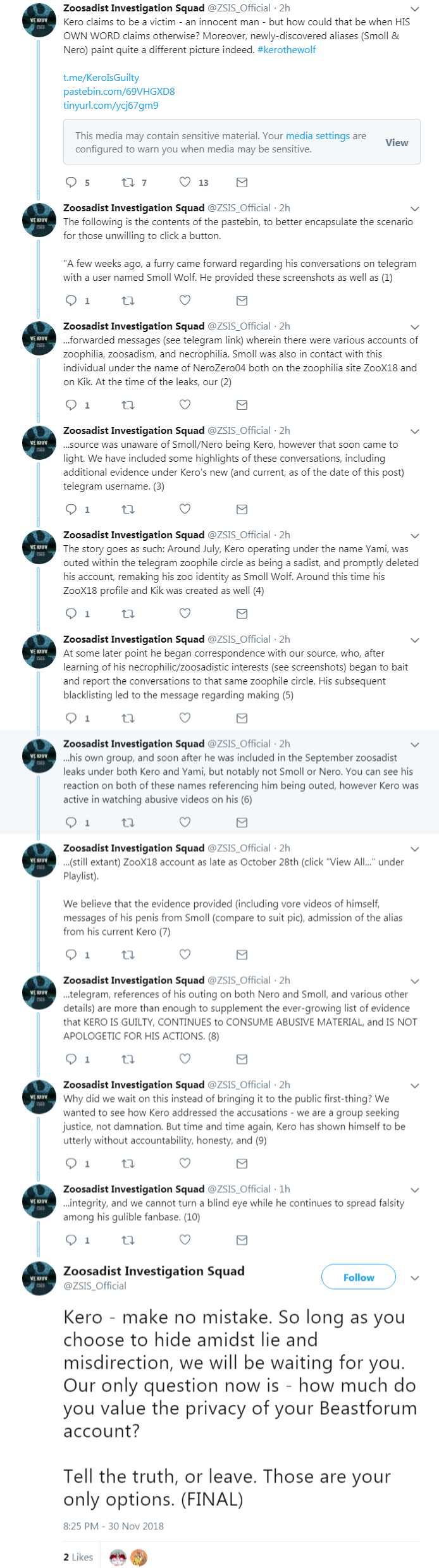The height and width of the screenshot is (1568, 439).
Task: Like the tweet showing 13 likes
Action: tap(185, 182)
